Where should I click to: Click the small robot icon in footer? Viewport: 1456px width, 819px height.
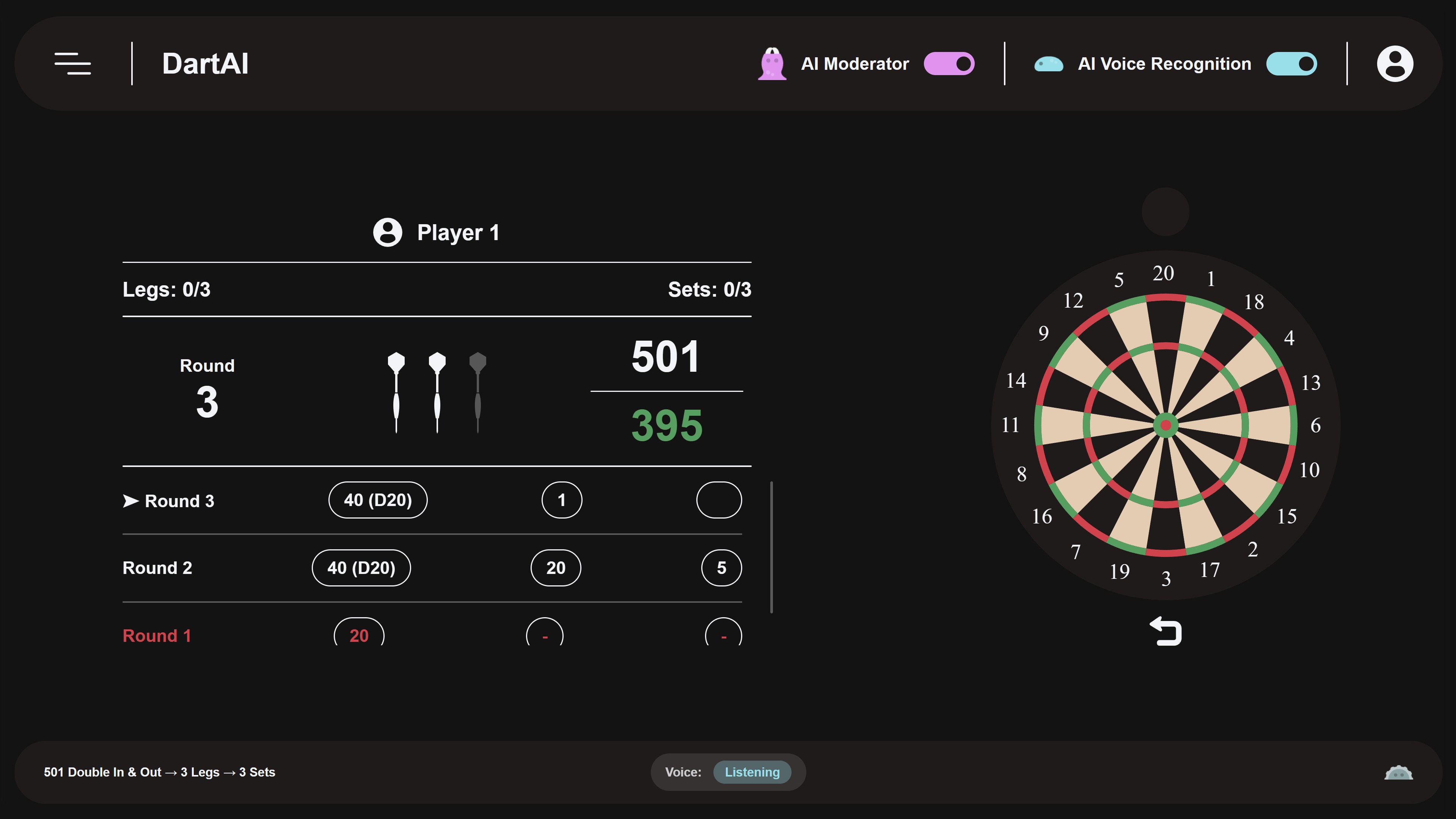coord(1398,772)
